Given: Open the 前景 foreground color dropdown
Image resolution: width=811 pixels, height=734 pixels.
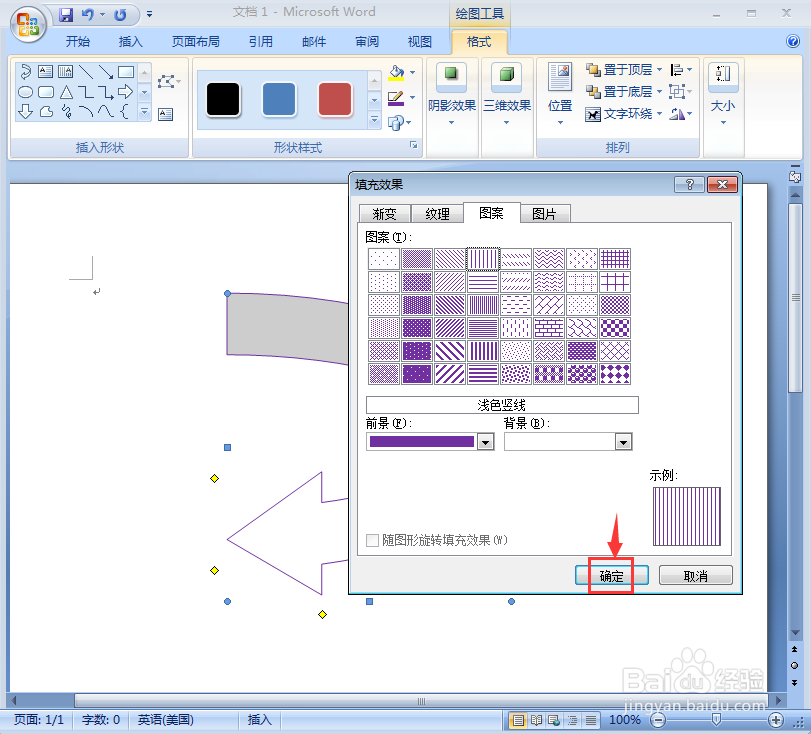Looking at the screenshot, I should tap(485, 442).
